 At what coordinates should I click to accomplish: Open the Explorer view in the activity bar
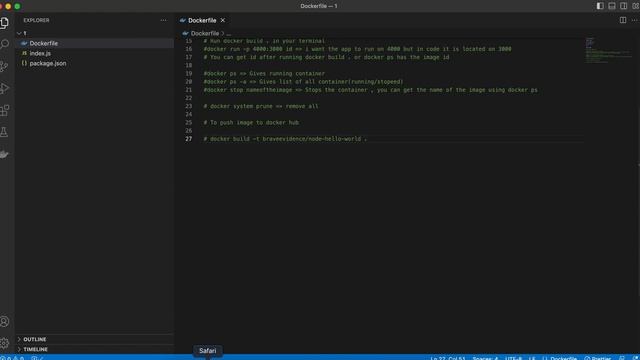pos(4,23)
